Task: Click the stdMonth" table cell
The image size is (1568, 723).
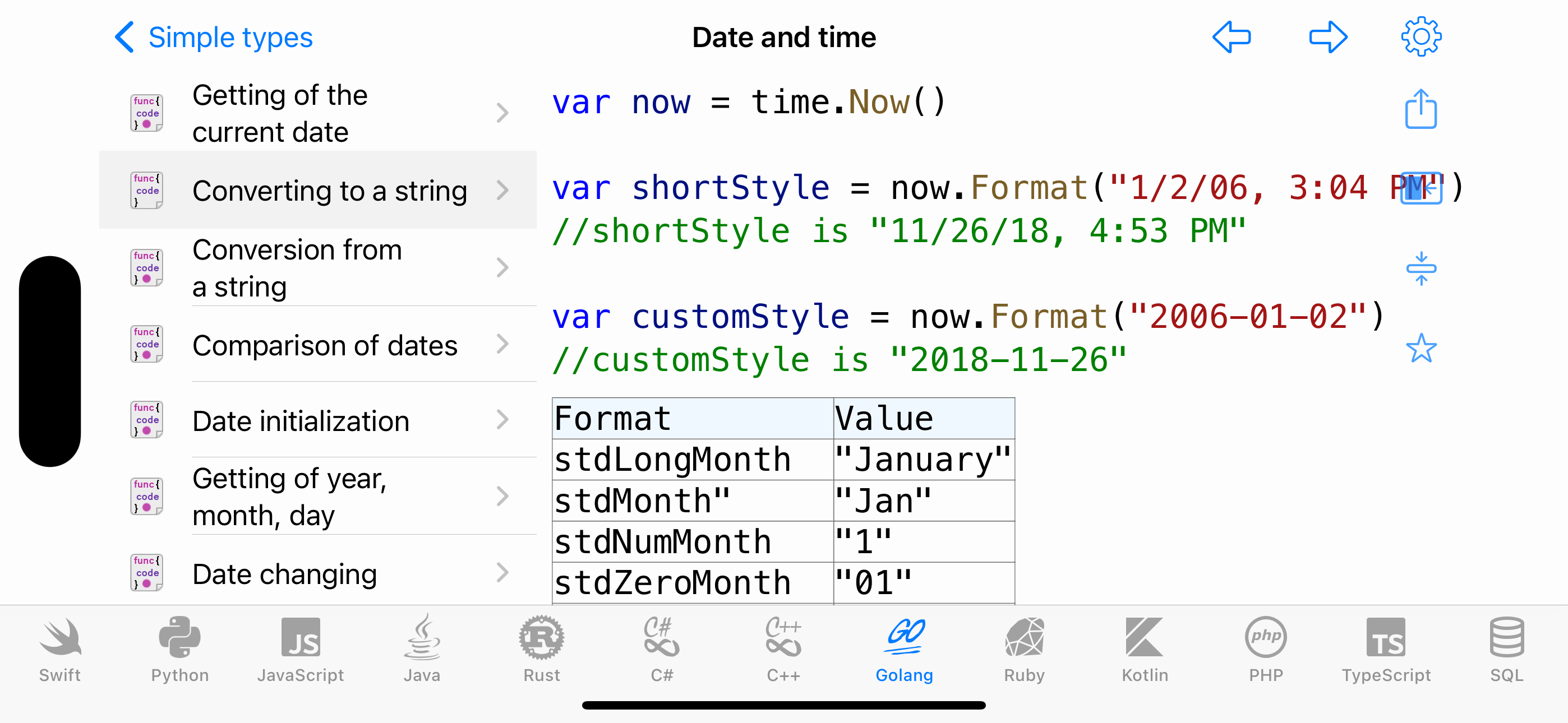Action: click(693, 501)
